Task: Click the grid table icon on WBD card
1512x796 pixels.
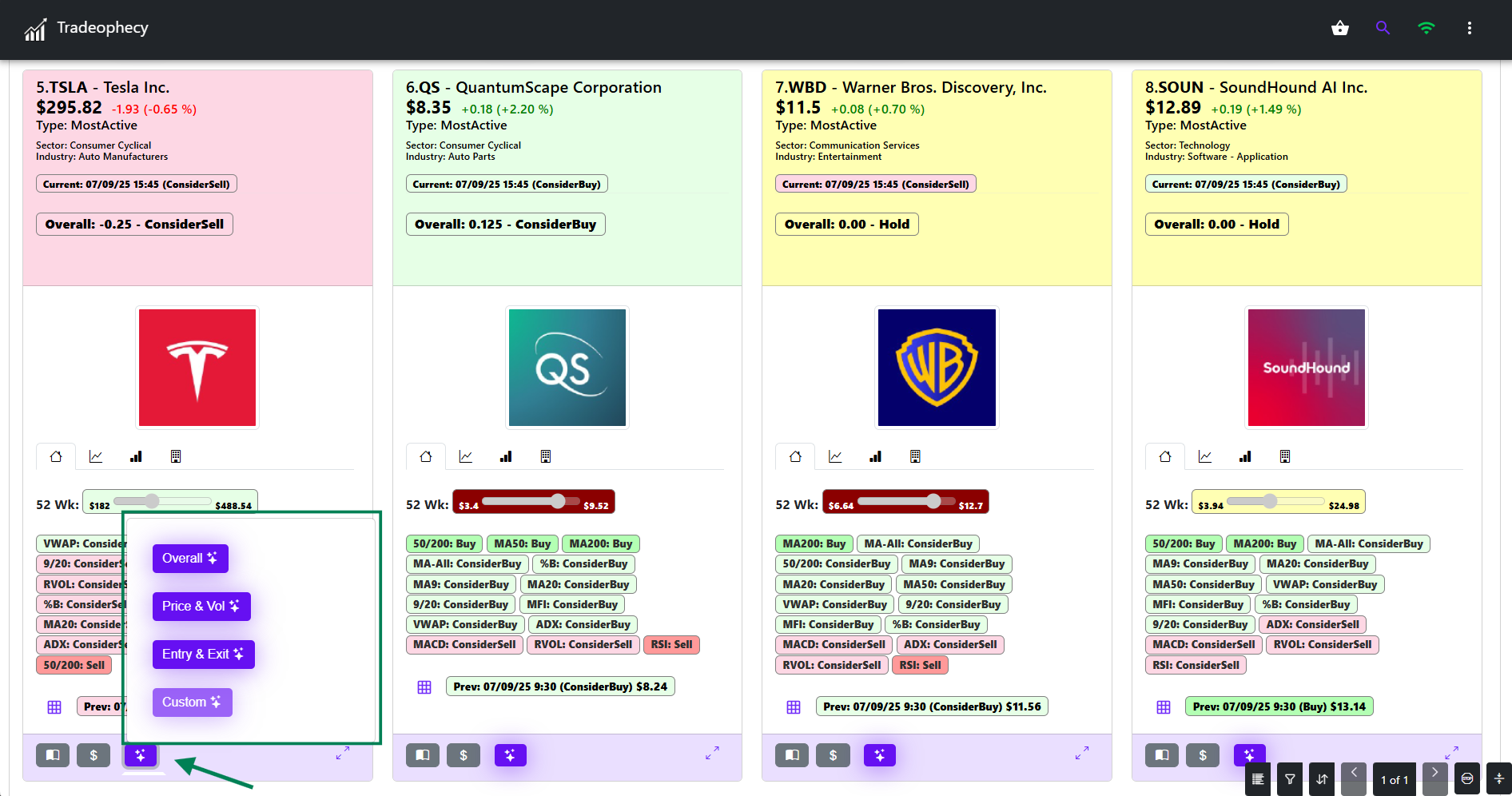Action: (794, 707)
